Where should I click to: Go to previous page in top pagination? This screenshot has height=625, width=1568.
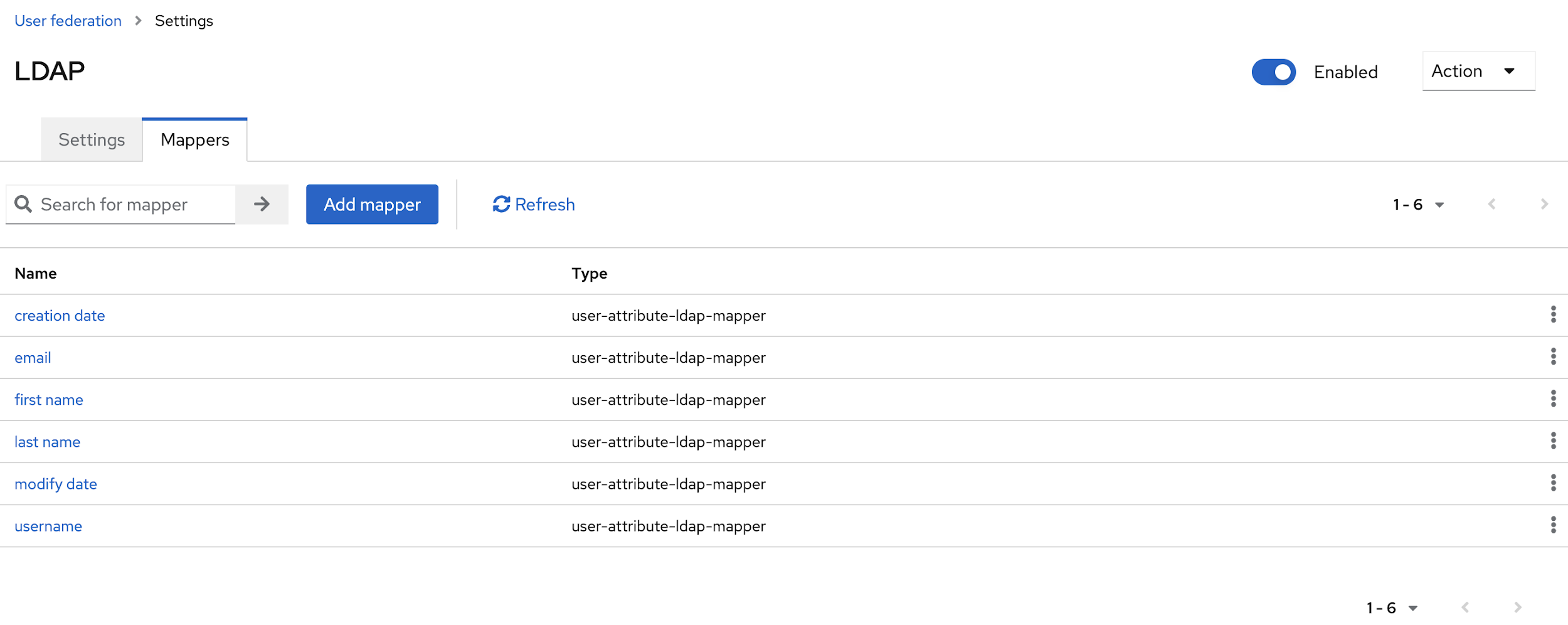point(1491,204)
